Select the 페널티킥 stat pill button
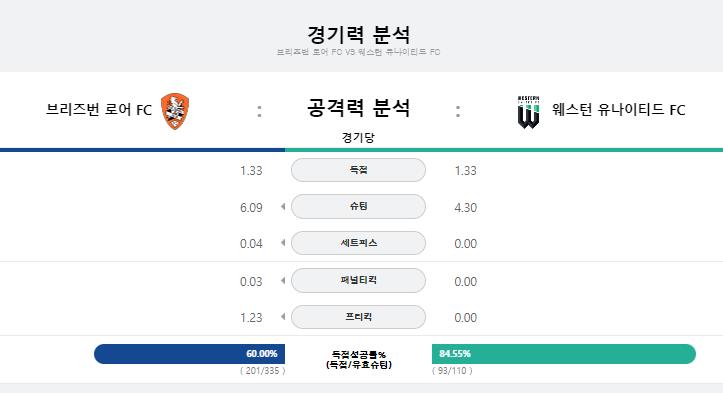This screenshot has height=393, width=723. (x=358, y=280)
